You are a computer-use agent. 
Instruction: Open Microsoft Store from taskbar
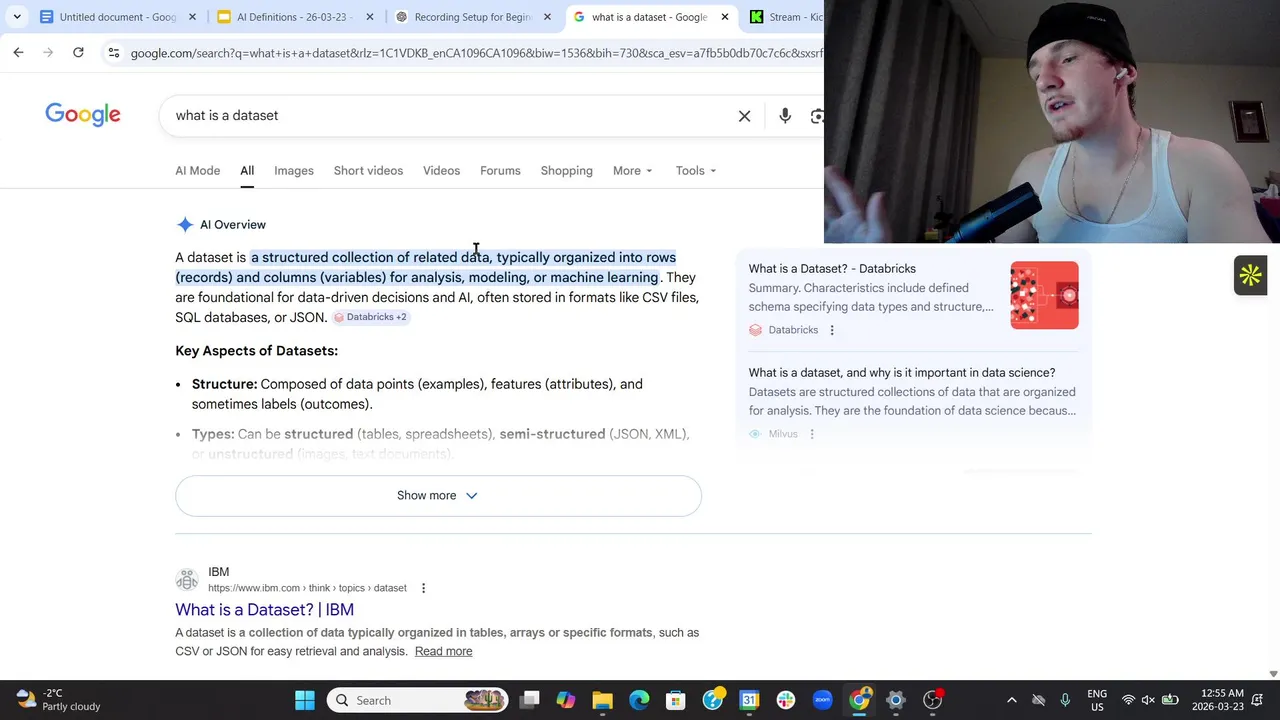coord(676,700)
